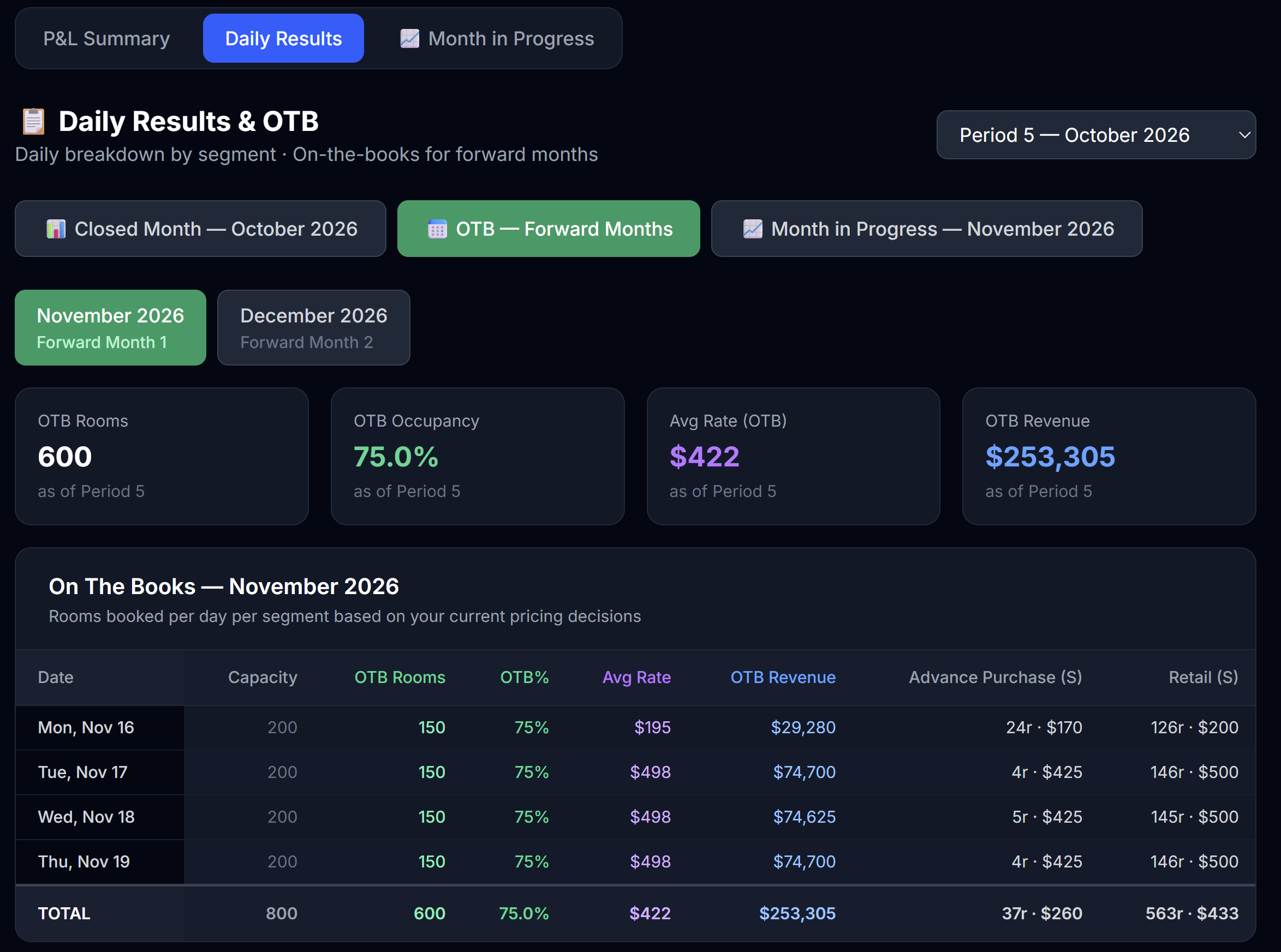Image resolution: width=1281 pixels, height=952 pixels.
Task: Click the chevron arrow on period selector
Action: pyautogui.click(x=1244, y=135)
